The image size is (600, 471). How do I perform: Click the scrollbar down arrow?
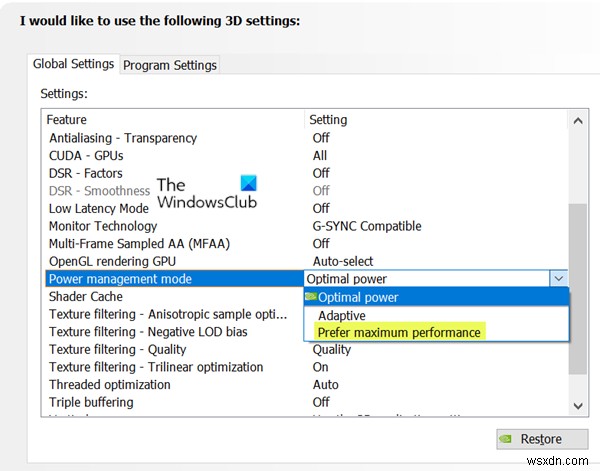tap(578, 406)
